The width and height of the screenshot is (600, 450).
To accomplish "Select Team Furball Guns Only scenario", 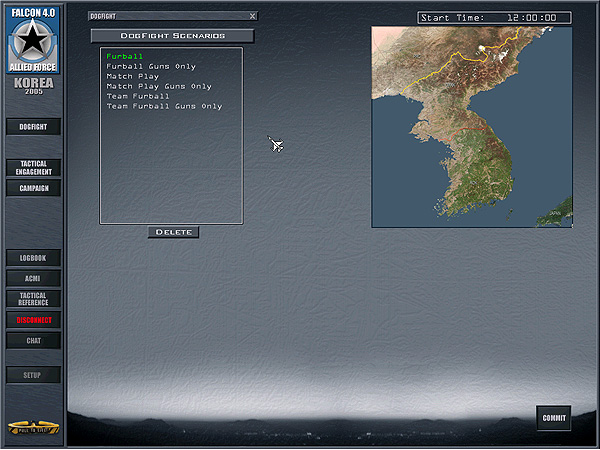I will pyautogui.click(x=164, y=106).
